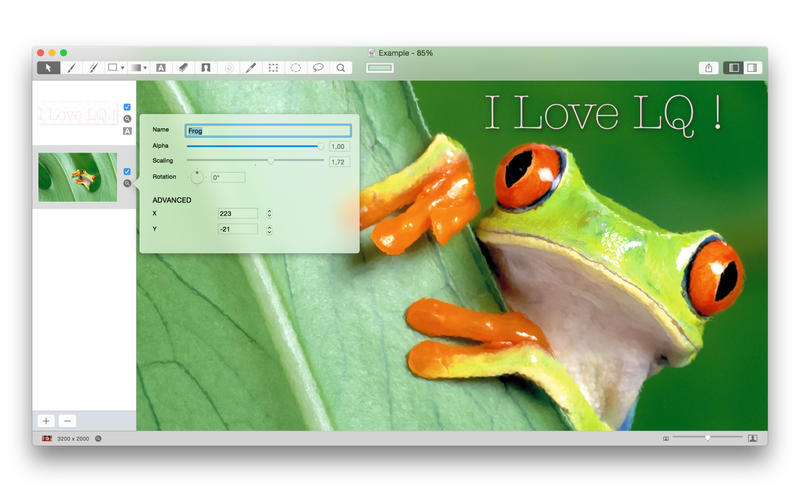Click the X position stepper arrows
The width and height of the screenshot is (800, 500).
pyautogui.click(x=269, y=213)
